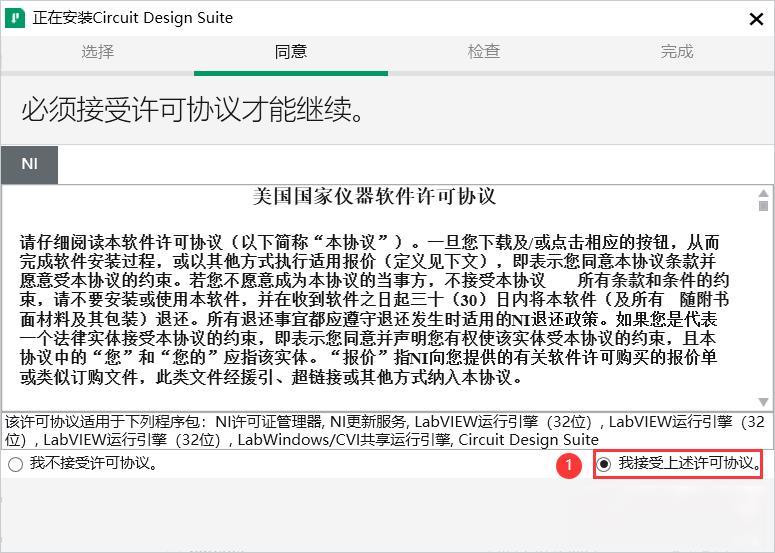Click the NI installer logo in title bar
775x553 pixels.
point(15,18)
